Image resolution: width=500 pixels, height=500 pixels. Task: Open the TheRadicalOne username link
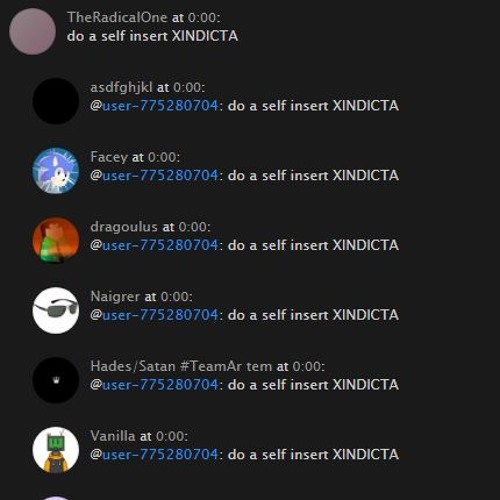(117, 17)
